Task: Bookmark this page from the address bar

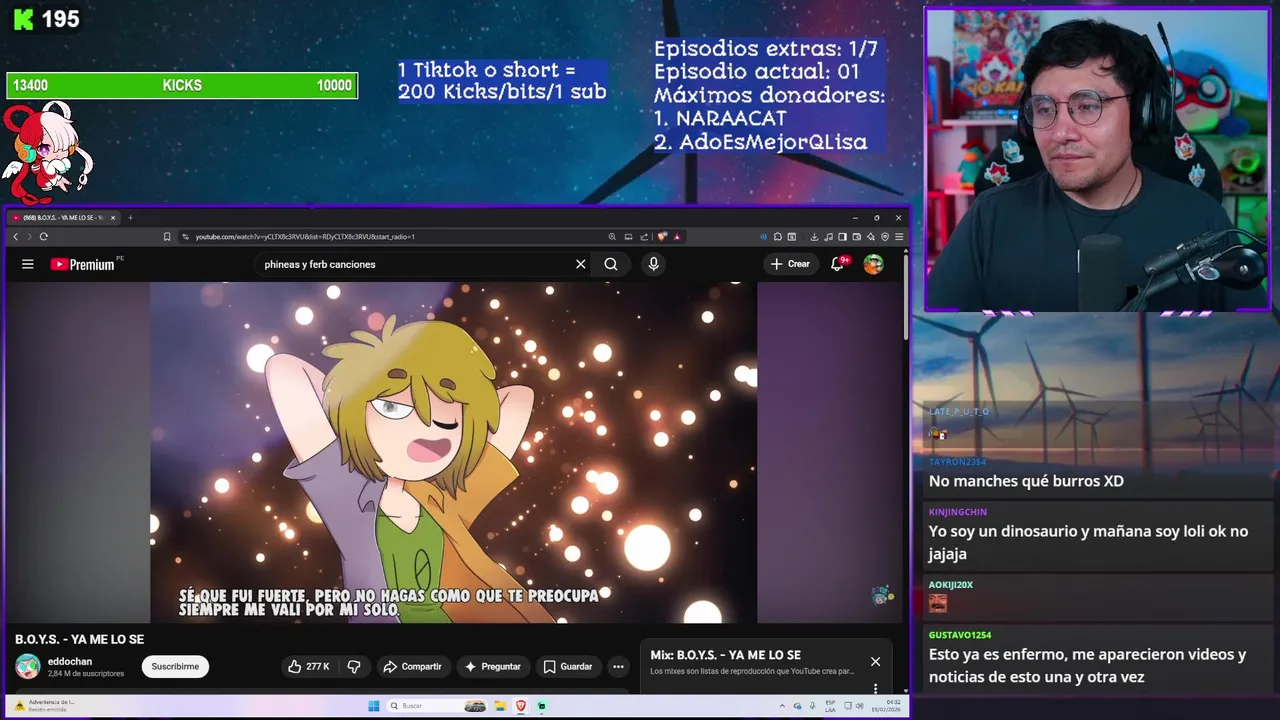Action: (167, 237)
